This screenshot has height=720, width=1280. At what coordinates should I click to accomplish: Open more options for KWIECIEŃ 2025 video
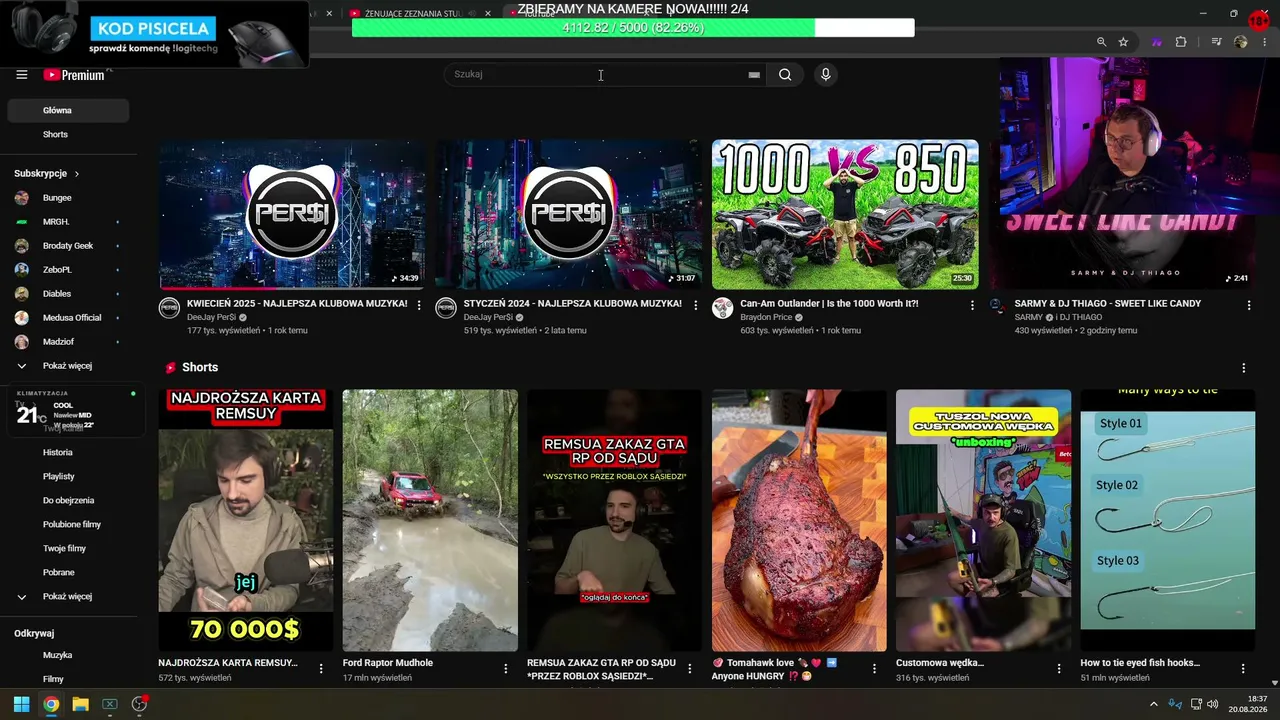(x=419, y=305)
